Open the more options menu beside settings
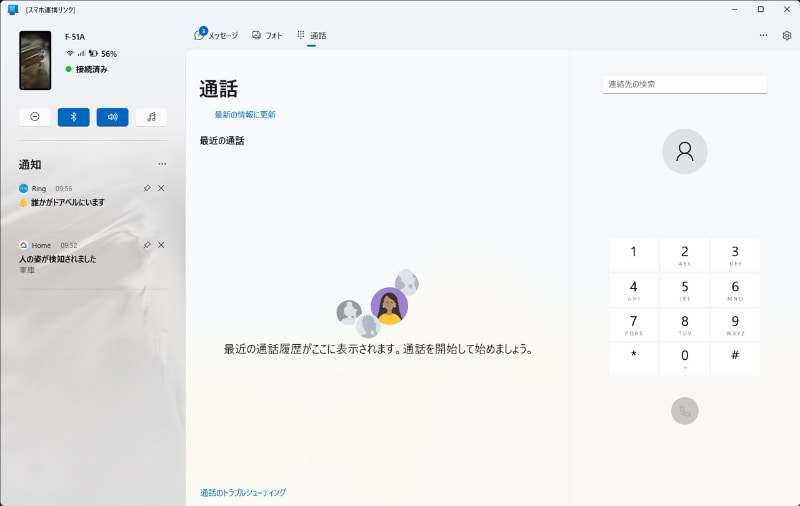Viewport: 800px width, 506px height. coord(763,35)
